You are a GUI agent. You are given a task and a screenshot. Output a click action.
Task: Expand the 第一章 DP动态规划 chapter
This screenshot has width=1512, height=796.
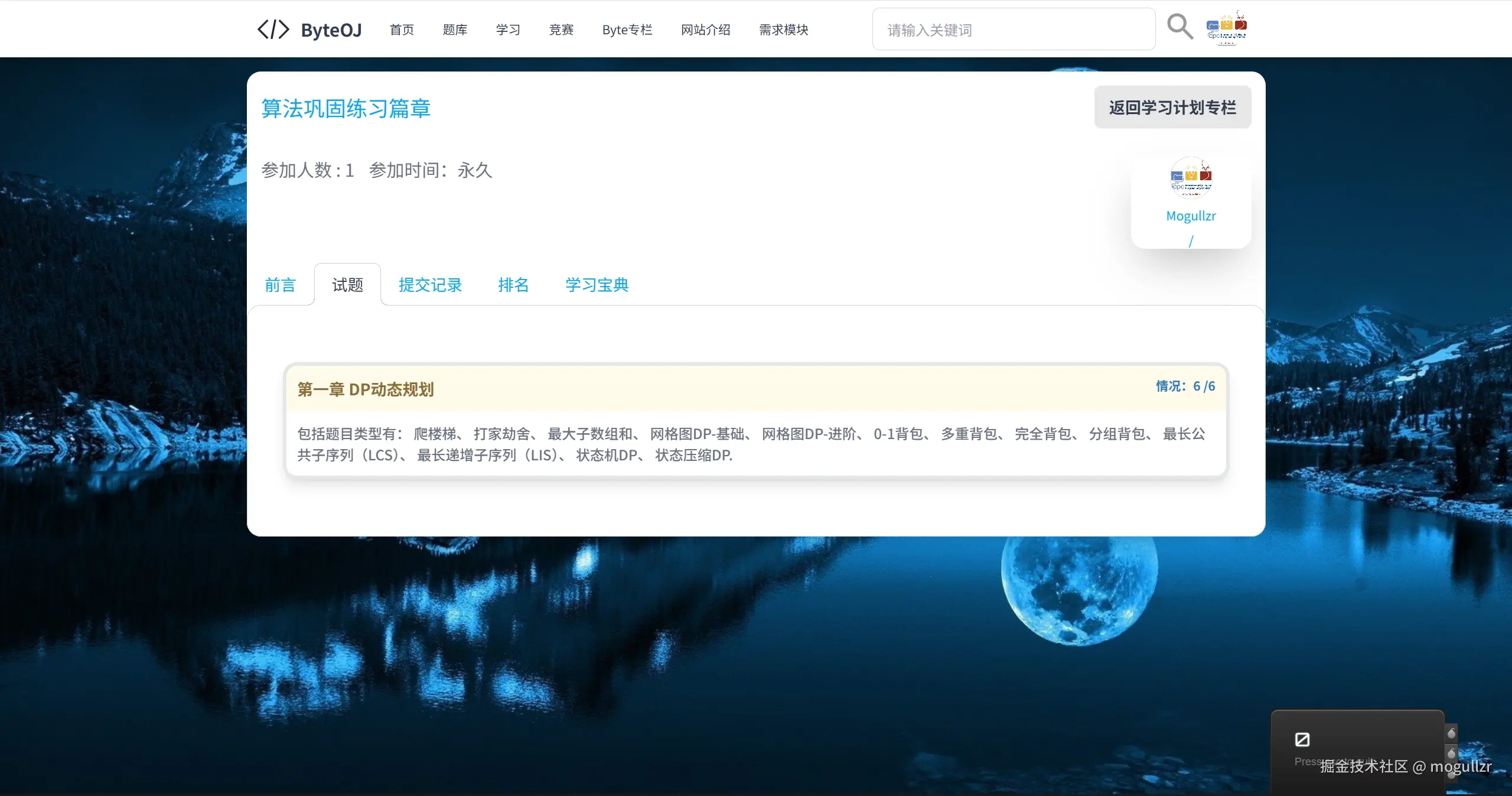[x=366, y=389]
